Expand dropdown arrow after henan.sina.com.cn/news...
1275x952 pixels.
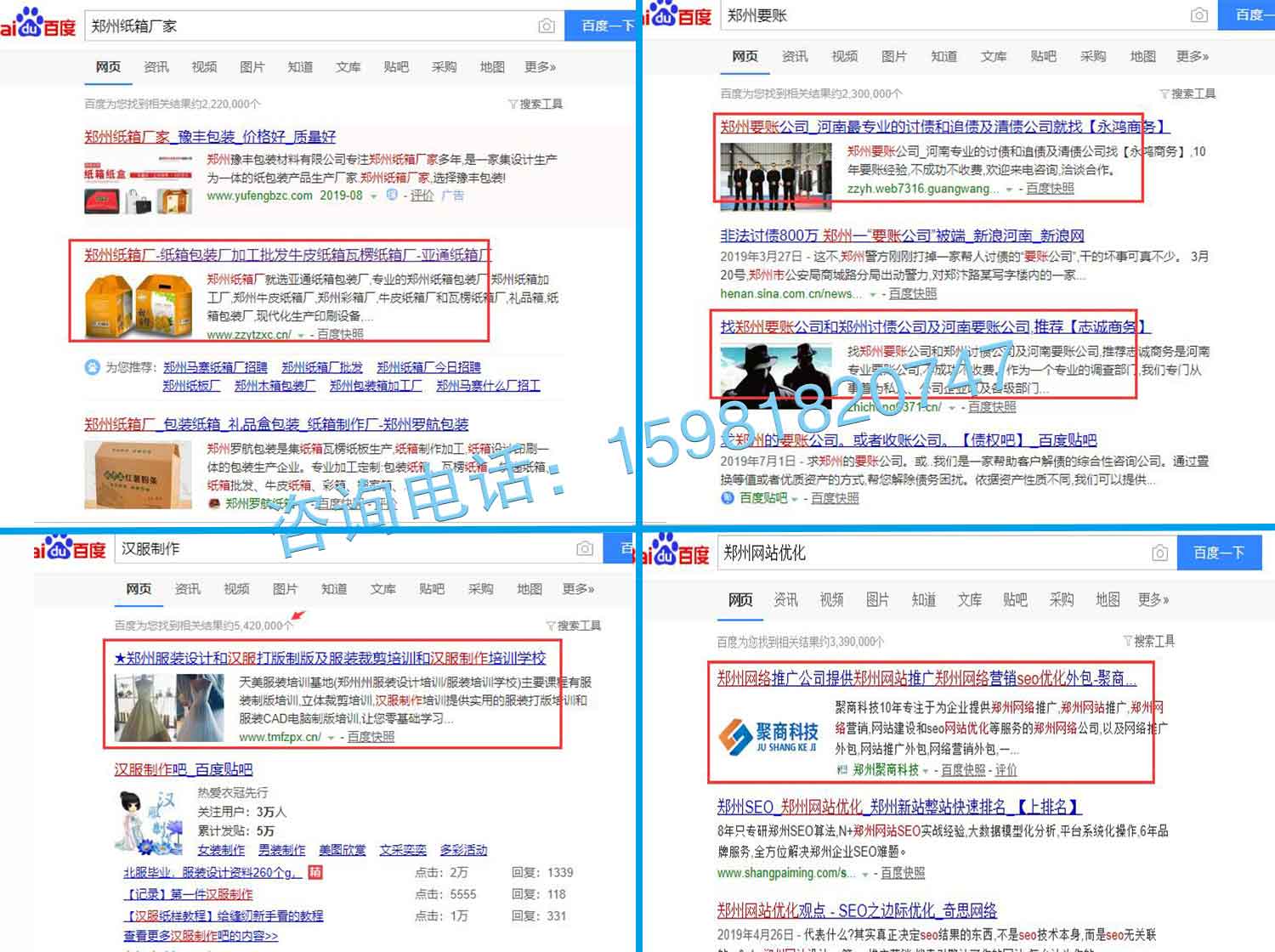(x=872, y=294)
